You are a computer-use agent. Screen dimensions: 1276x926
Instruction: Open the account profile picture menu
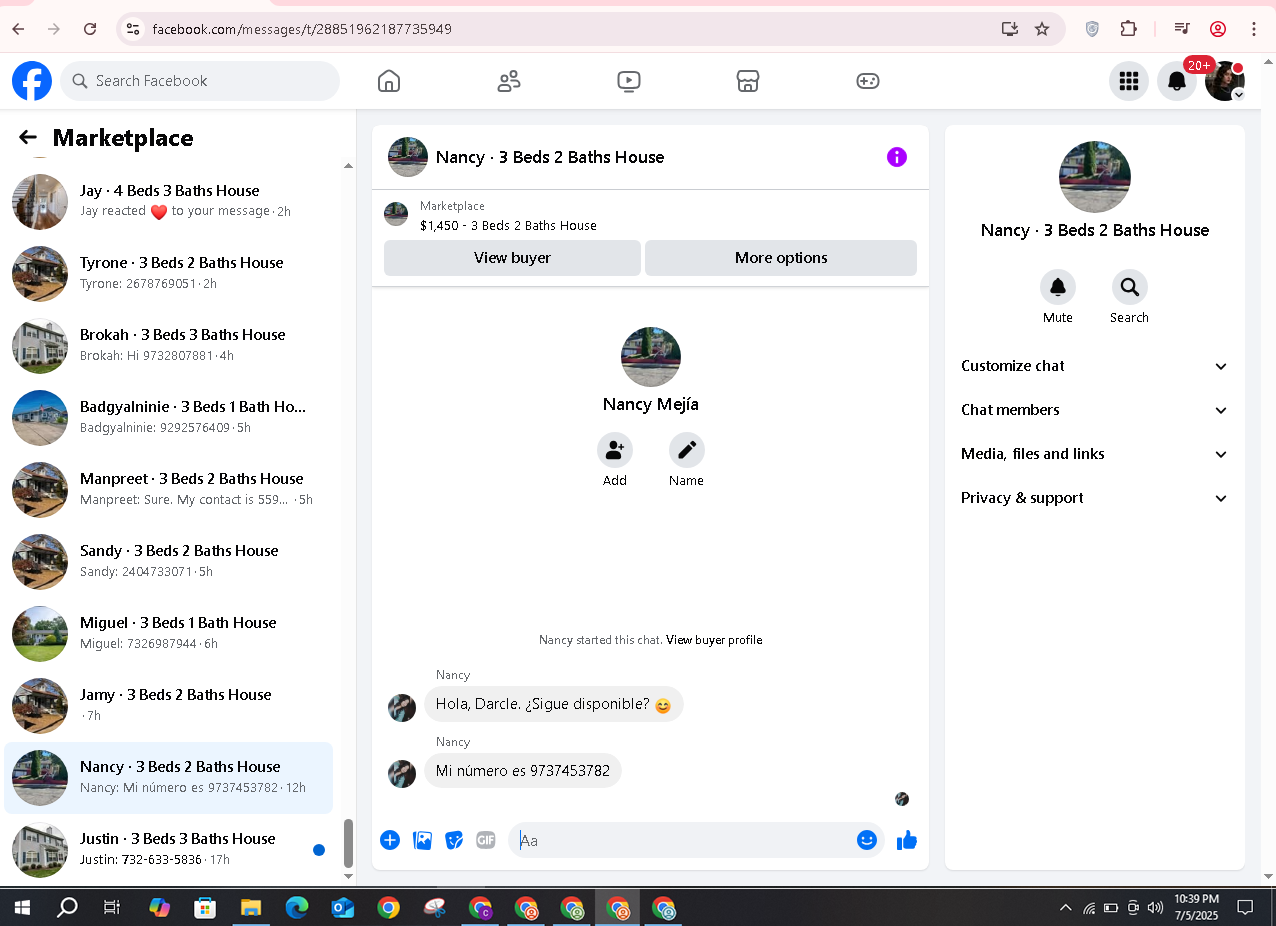[x=1225, y=81]
